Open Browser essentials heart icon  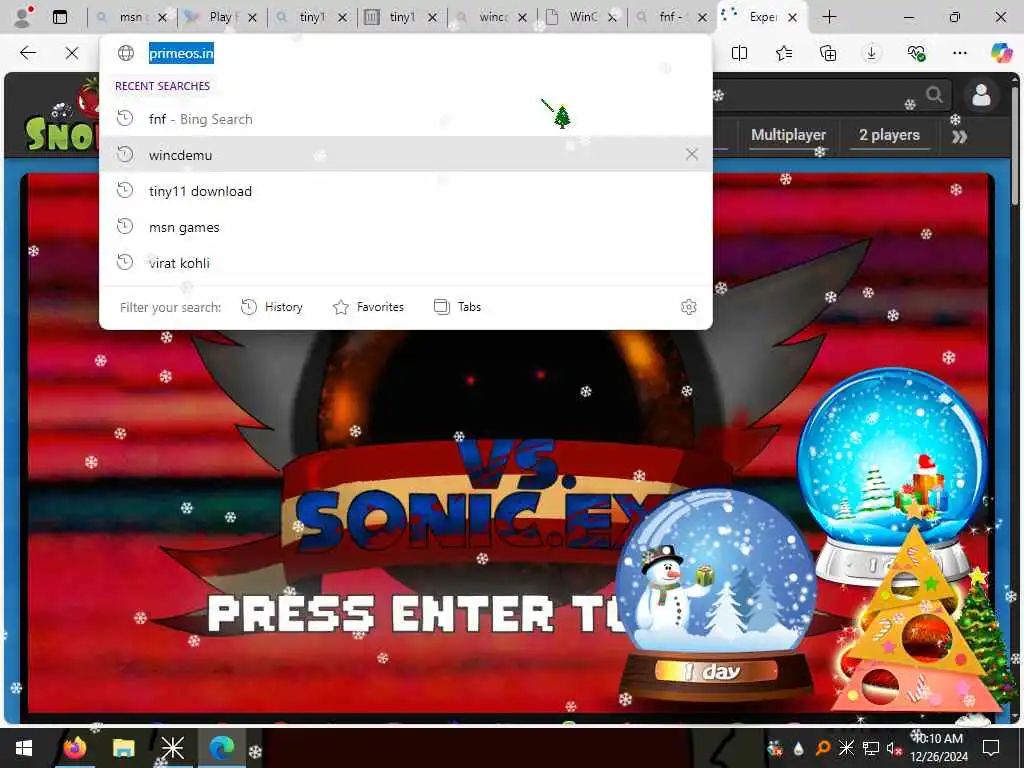[x=916, y=53]
